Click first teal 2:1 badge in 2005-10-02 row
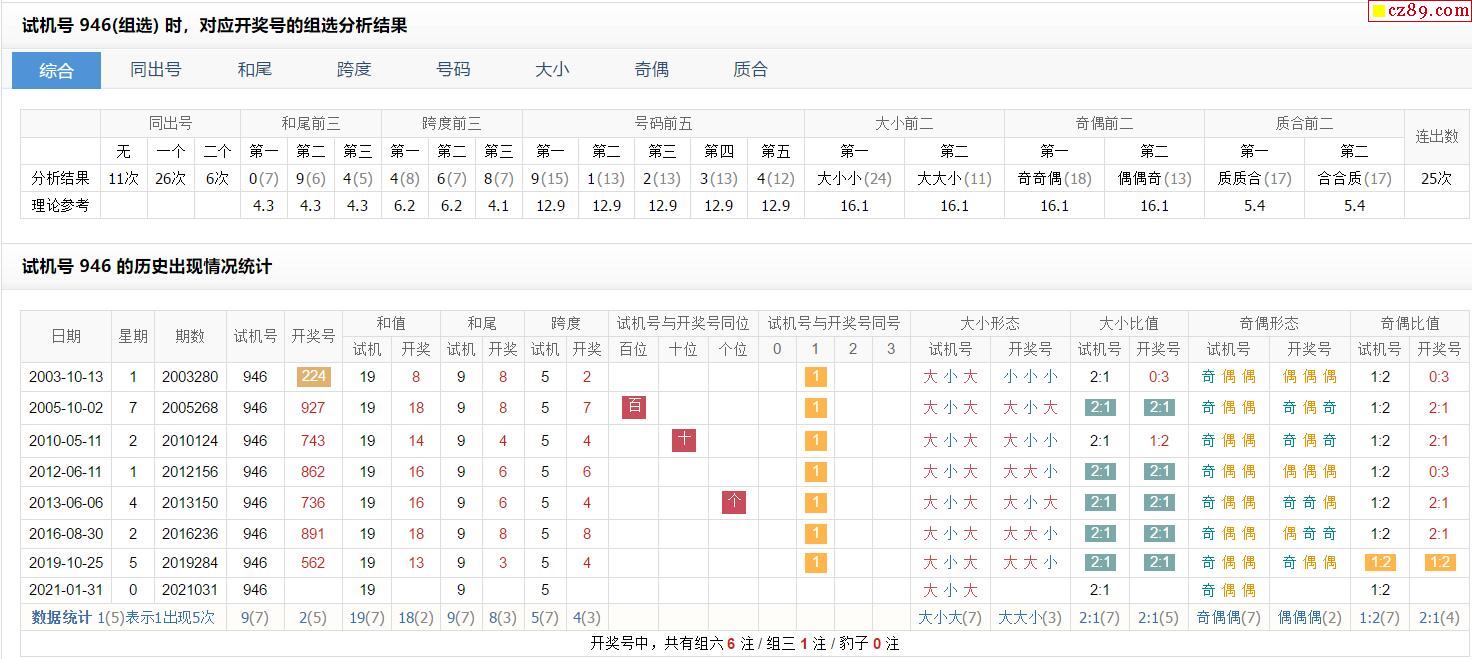Image resolution: width=1472 pixels, height=659 pixels. (1099, 407)
